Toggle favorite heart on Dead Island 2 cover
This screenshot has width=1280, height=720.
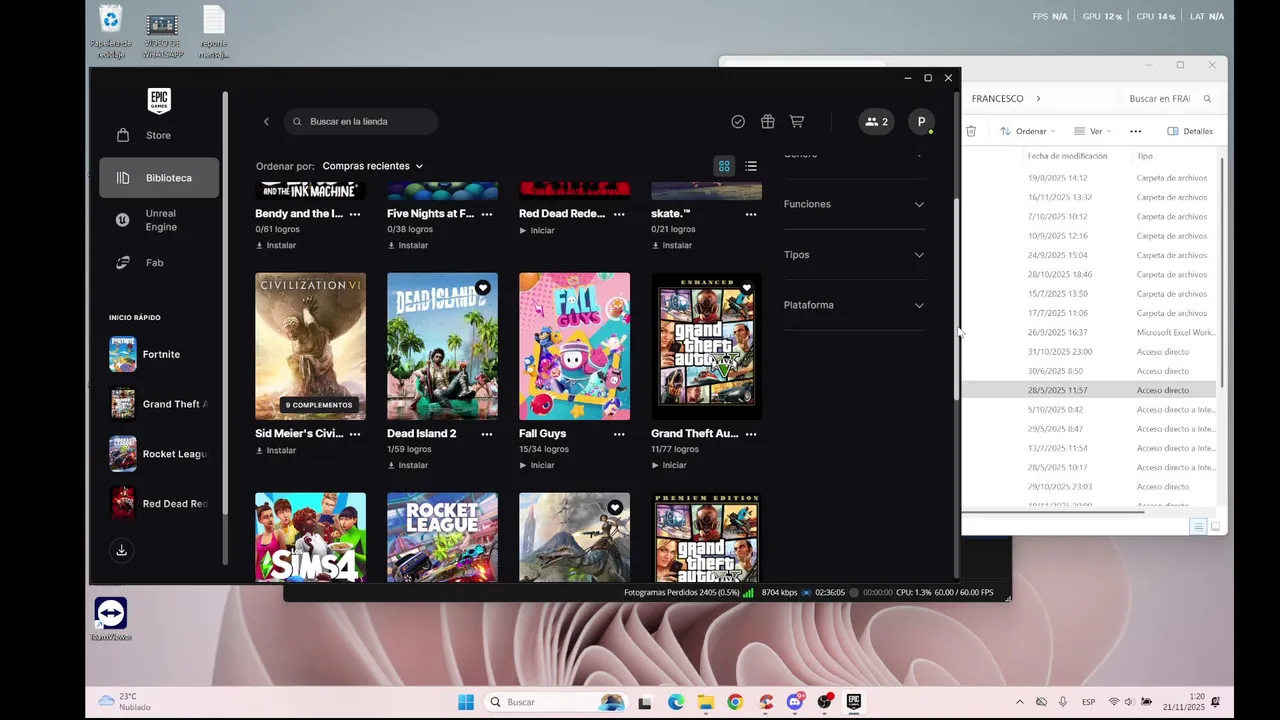[483, 288]
